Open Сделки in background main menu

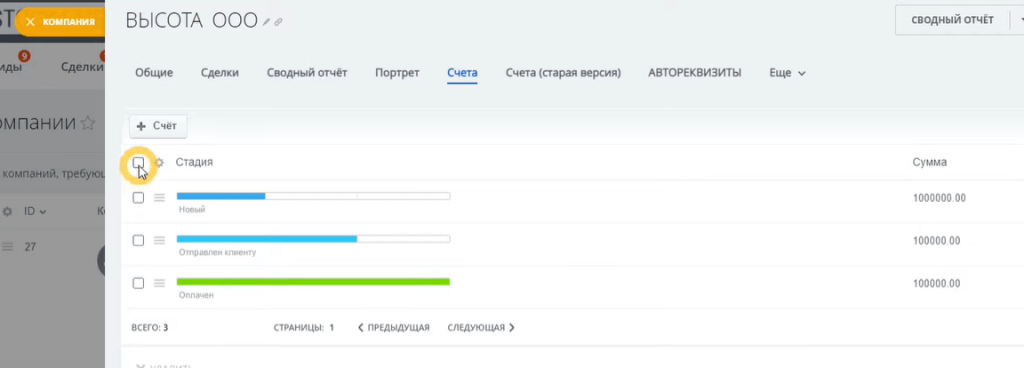[82, 67]
